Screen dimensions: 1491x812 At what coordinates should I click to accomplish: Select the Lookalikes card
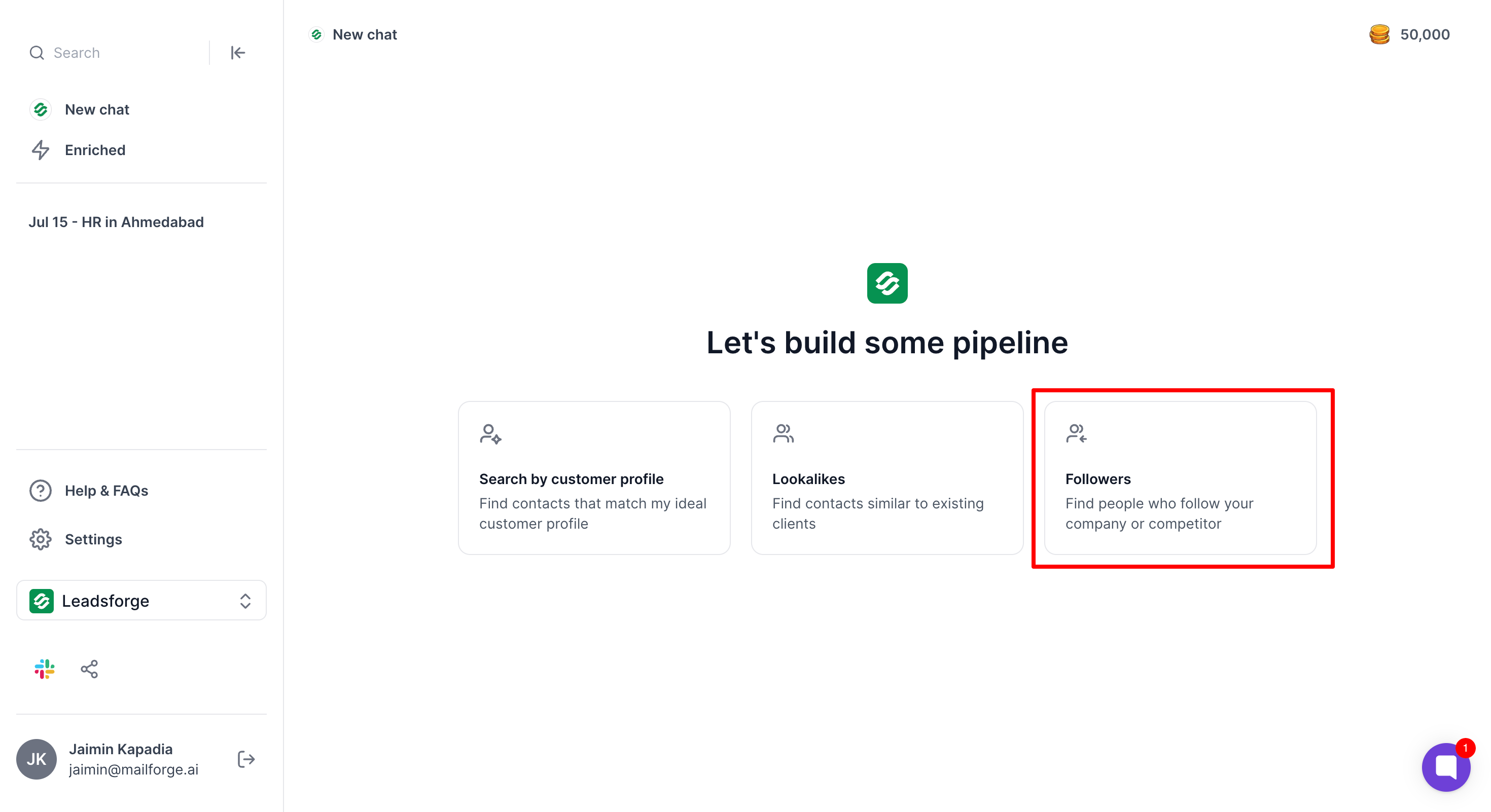tap(886, 477)
